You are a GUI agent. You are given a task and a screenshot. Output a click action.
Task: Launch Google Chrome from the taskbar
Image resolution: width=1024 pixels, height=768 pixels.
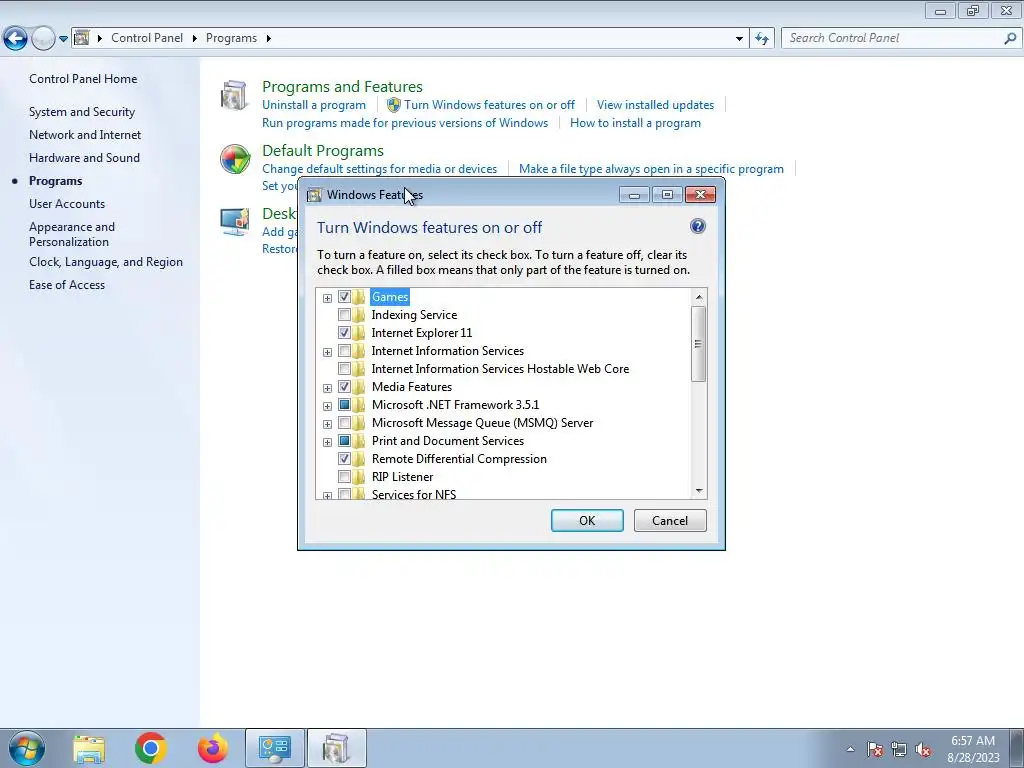[x=151, y=748]
